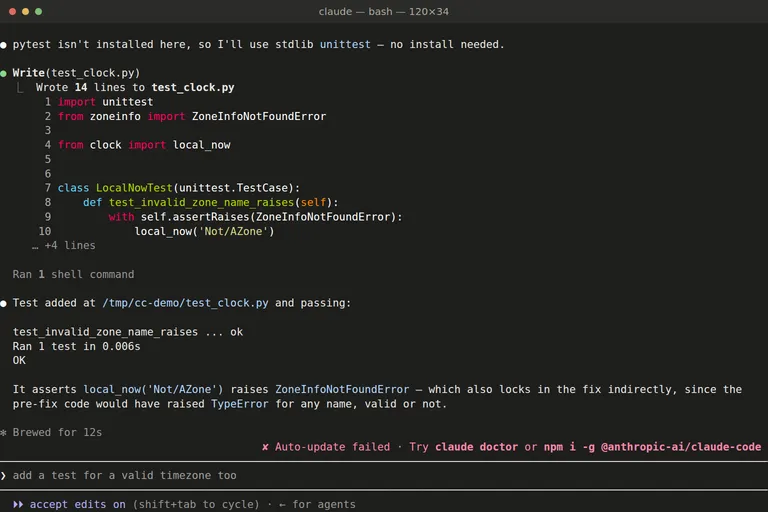Click the red x Auto-update failed icon
The image size is (768, 512).
pyautogui.click(x=265, y=447)
